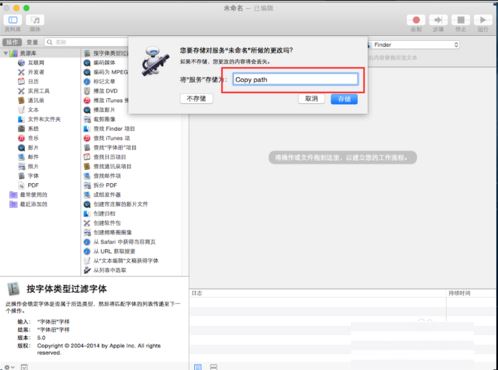The image size is (498, 370).
Task: Select the Mail (邮件) category
Action: click(x=33, y=157)
